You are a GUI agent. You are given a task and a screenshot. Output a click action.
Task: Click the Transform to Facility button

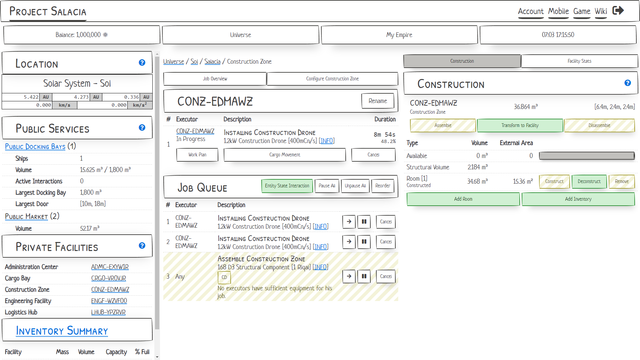[x=520, y=126]
